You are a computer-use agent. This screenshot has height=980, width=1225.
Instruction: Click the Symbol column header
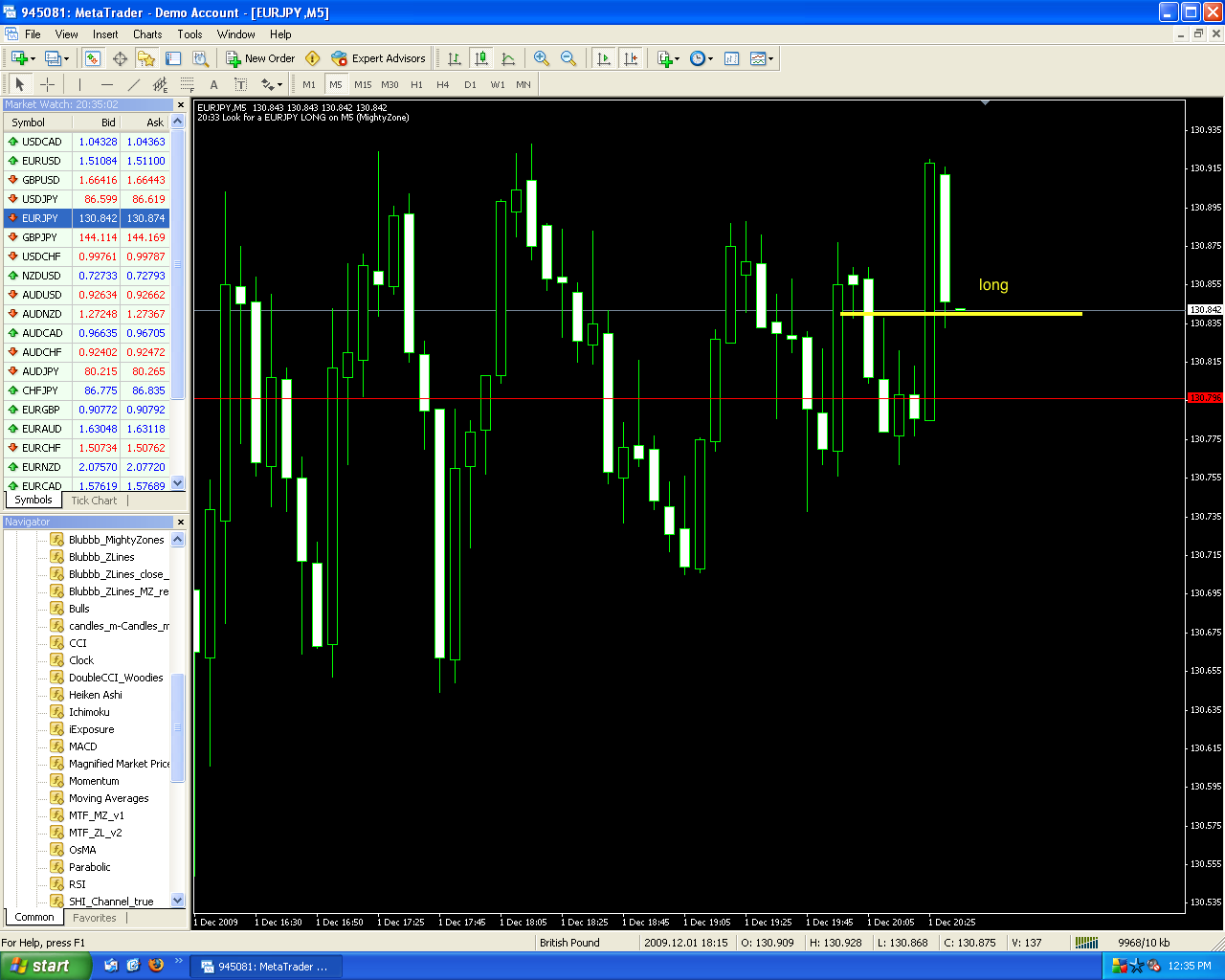37,122
